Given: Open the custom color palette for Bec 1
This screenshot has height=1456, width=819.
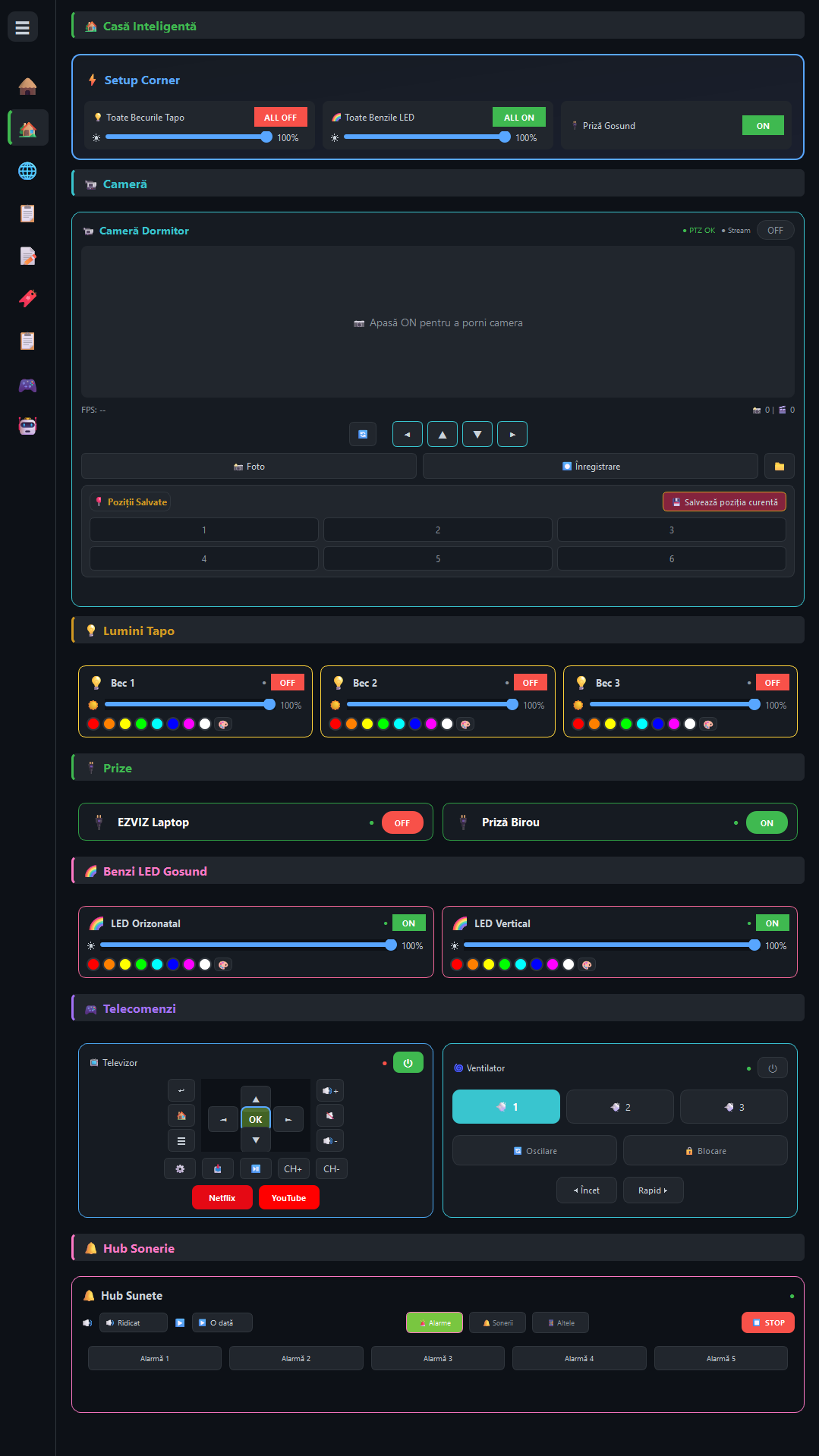Looking at the screenshot, I should click(x=223, y=724).
